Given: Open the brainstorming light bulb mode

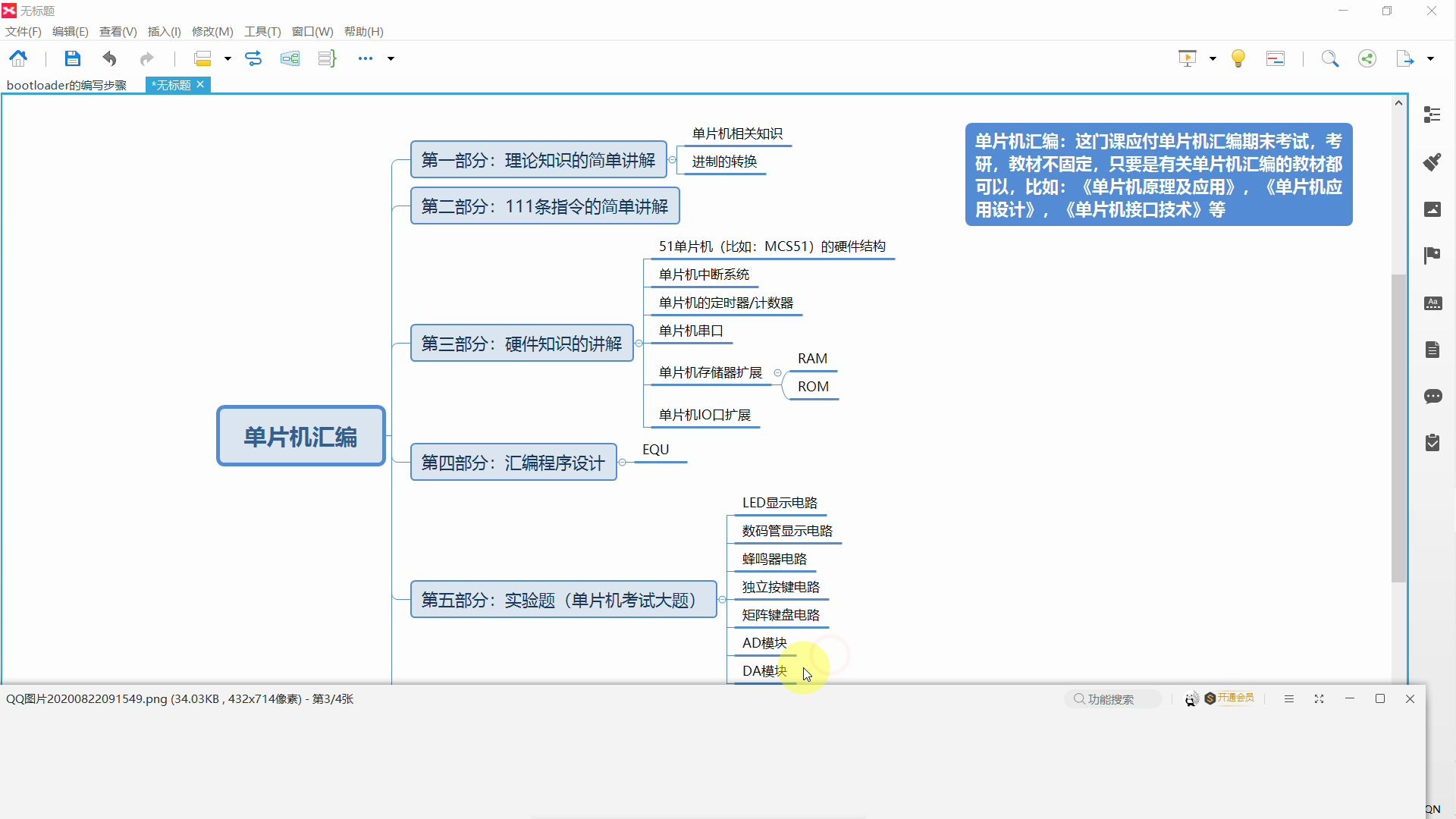Looking at the screenshot, I should point(1238,58).
